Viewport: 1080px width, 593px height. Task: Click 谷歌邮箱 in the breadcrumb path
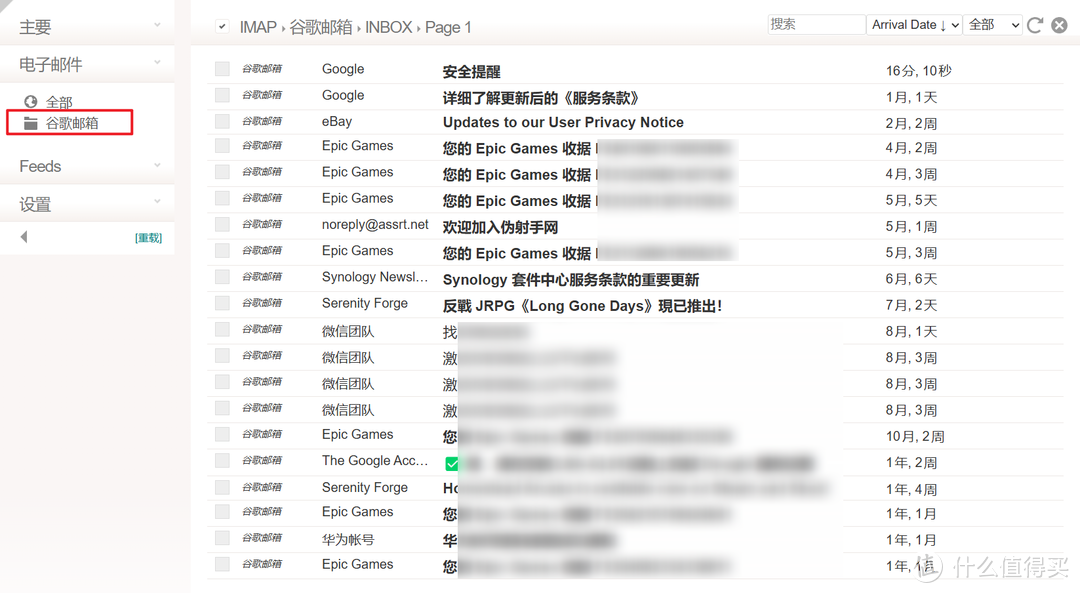pos(320,28)
